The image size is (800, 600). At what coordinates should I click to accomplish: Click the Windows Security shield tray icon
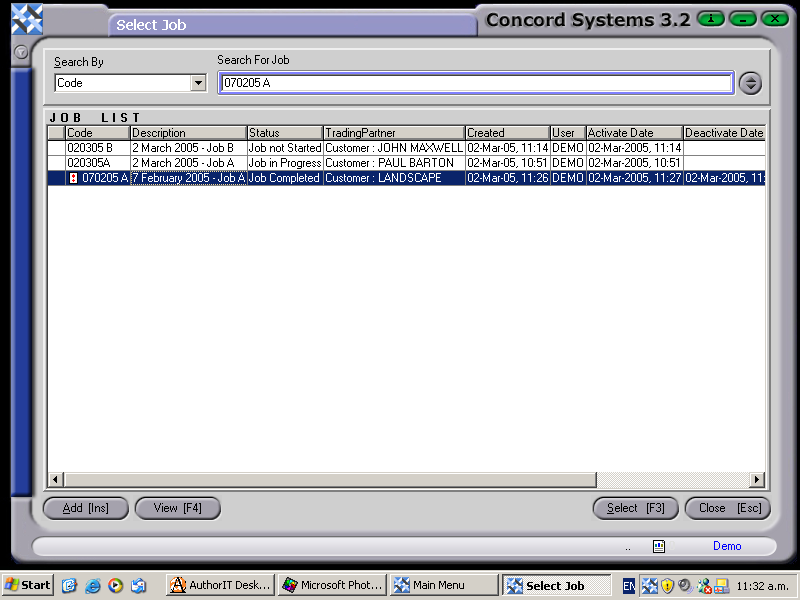665,584
